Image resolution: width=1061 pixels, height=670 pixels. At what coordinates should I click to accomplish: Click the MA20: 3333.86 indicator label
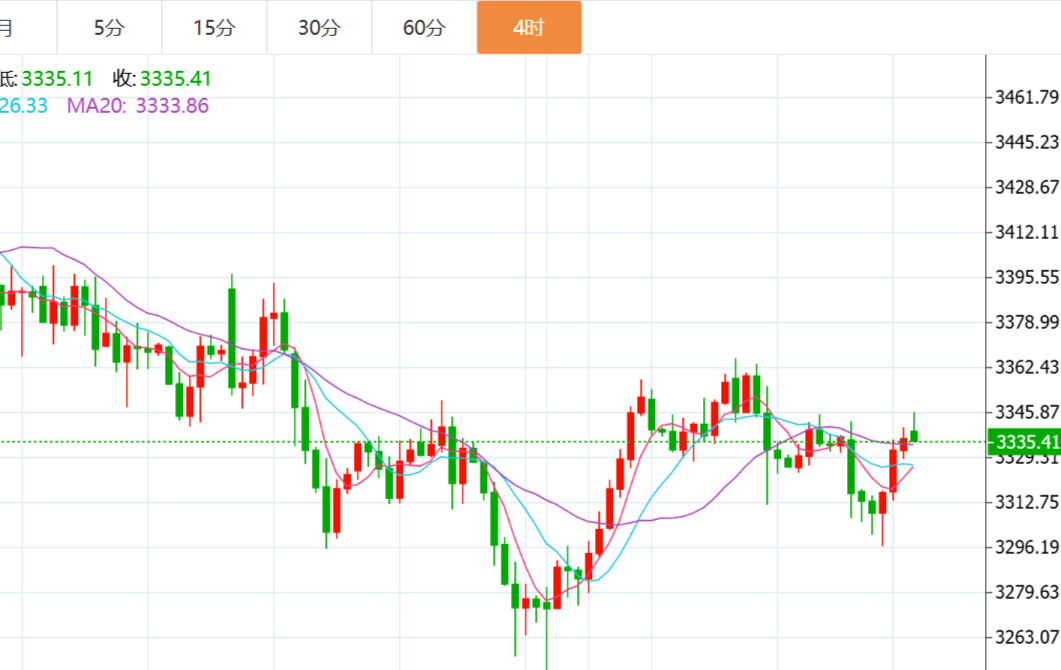137,106
